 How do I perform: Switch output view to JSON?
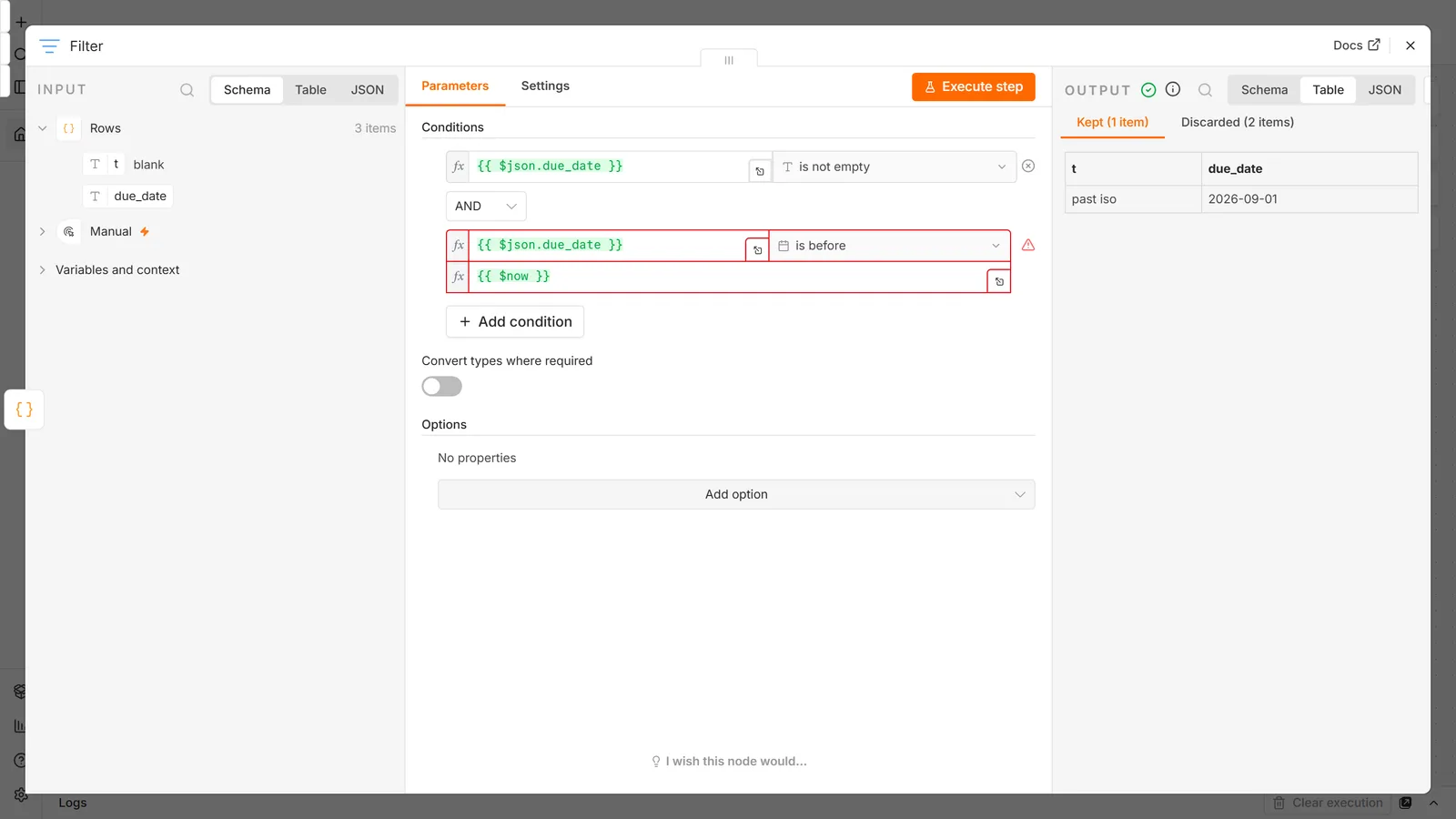point(1385,90)
